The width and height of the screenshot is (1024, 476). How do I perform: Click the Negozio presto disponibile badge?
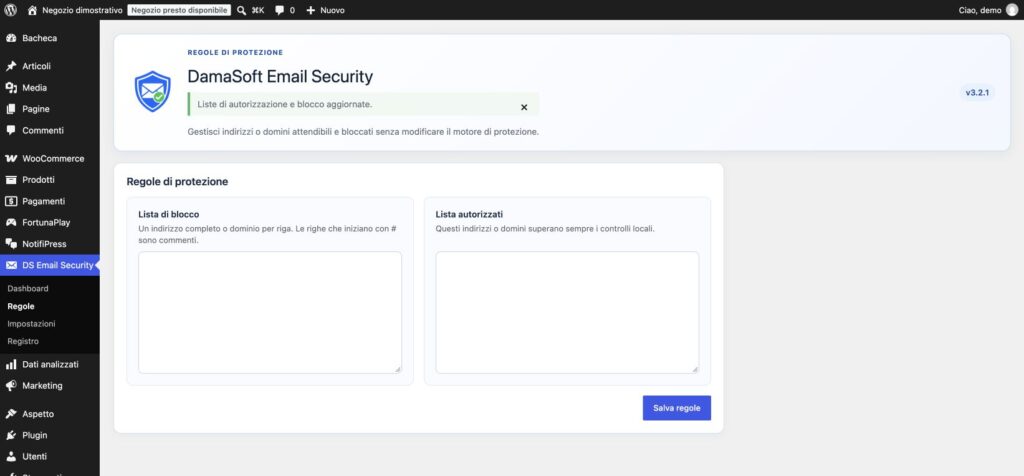click(x=179, y=10)
